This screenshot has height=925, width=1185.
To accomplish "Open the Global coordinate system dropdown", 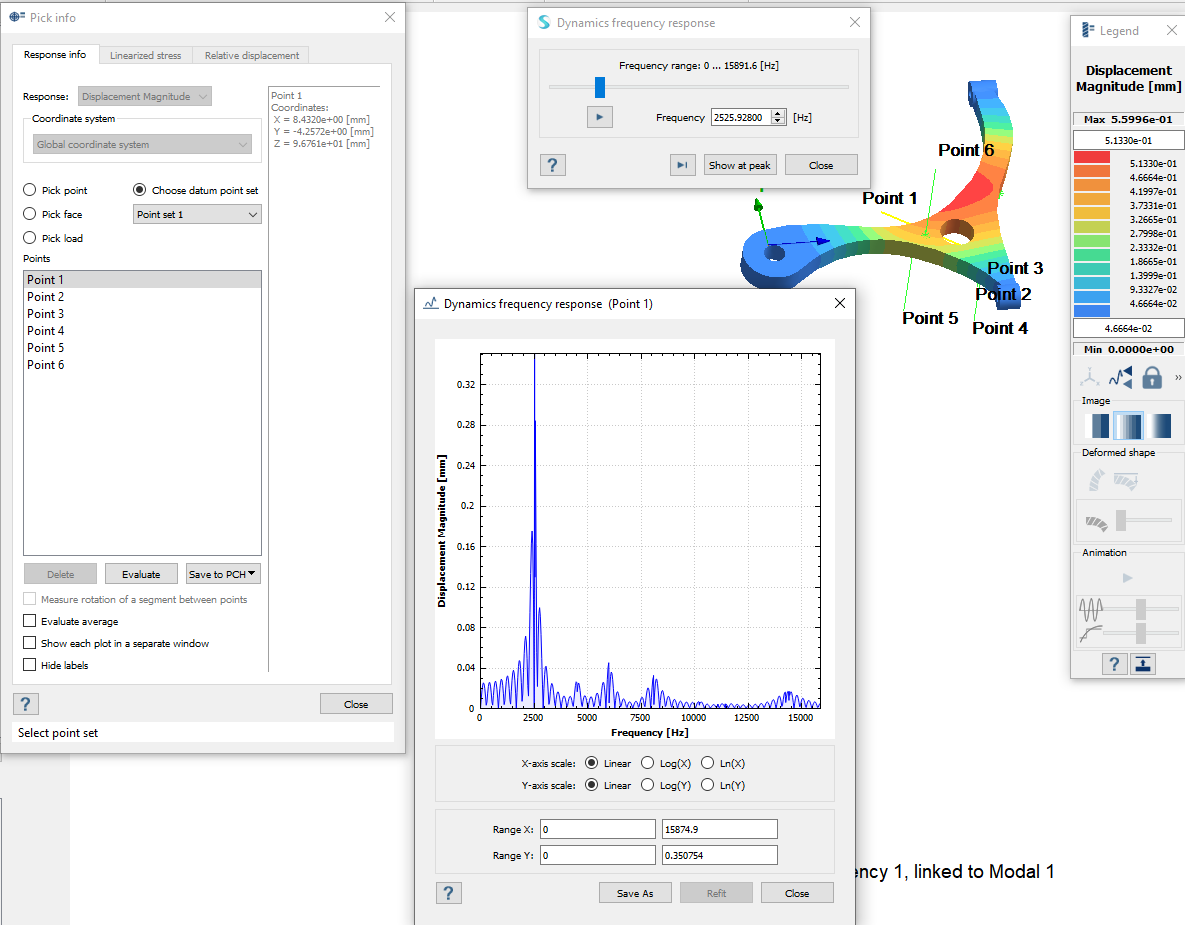I will tap(142, 144).
